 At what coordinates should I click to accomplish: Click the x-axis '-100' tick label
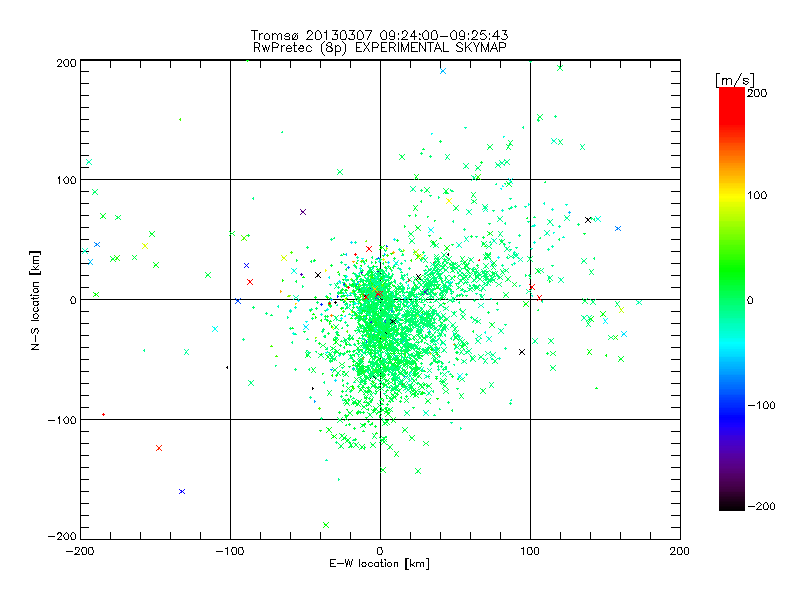point(230,551)
